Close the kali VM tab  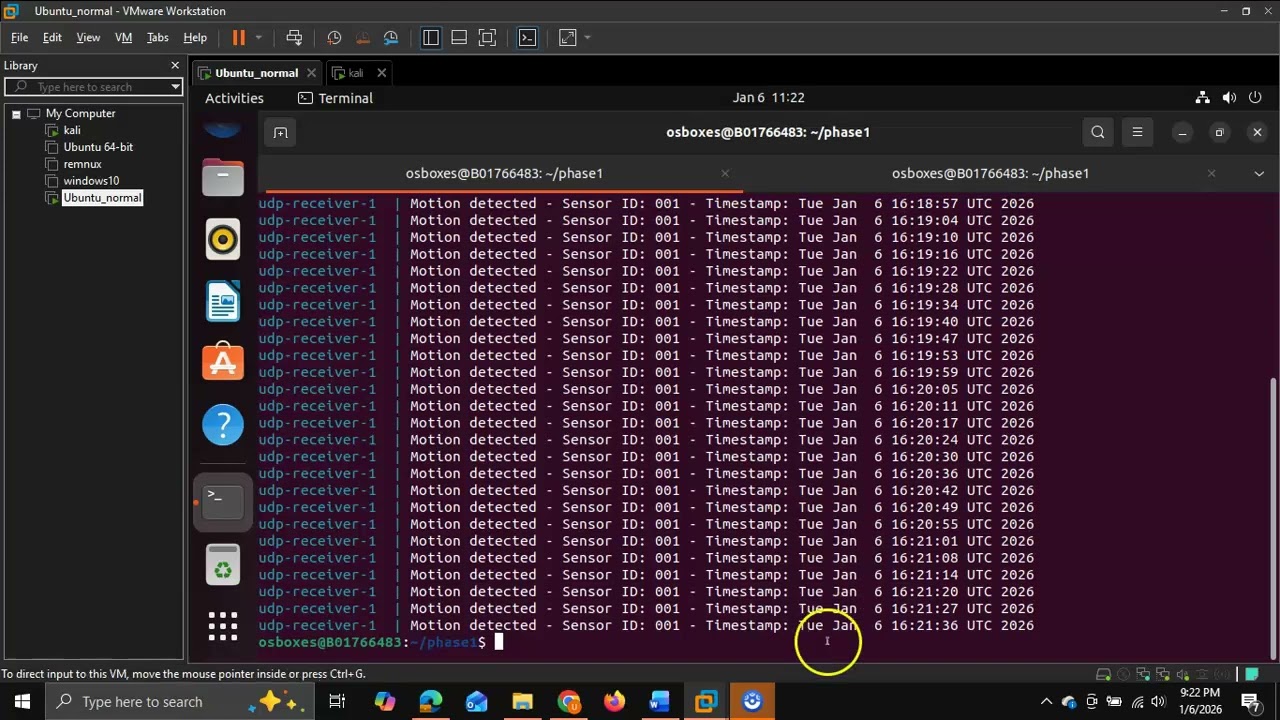pos(382,73)
